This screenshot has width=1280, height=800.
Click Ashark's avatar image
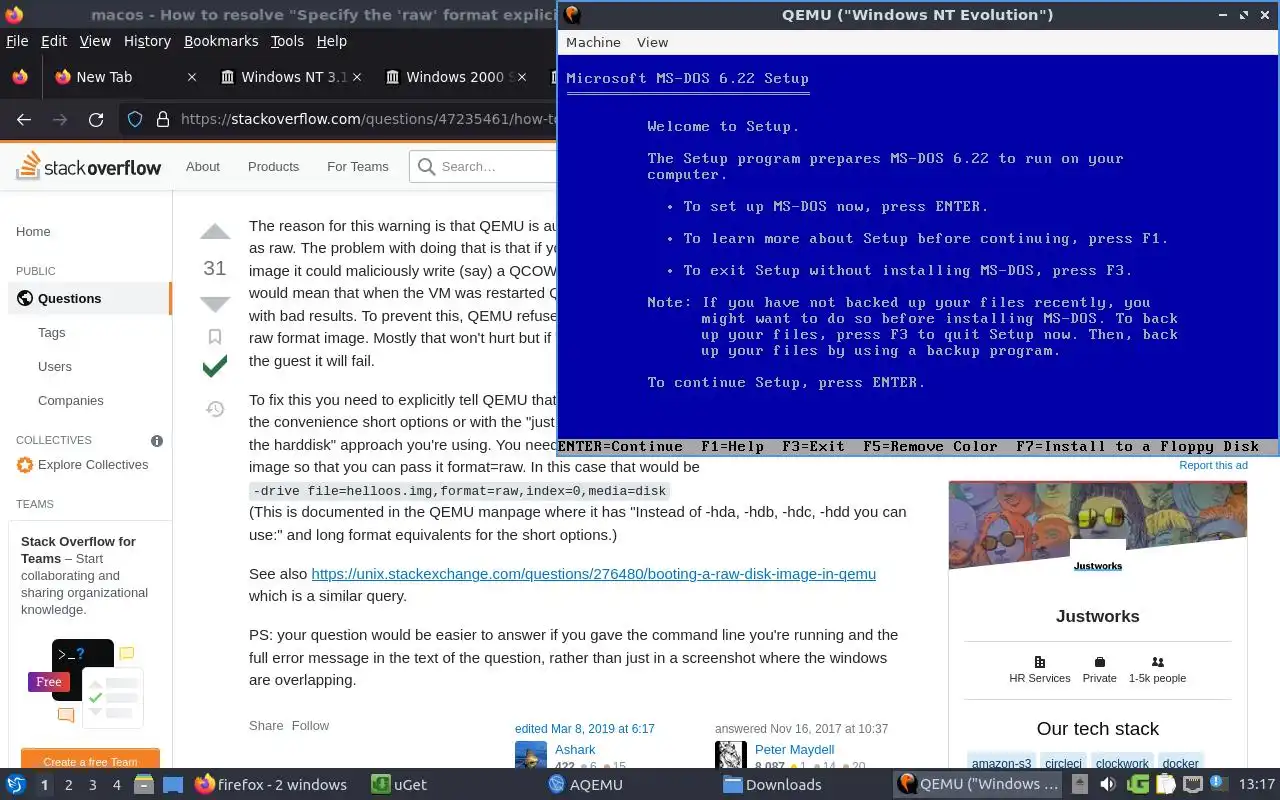point(531,755)
